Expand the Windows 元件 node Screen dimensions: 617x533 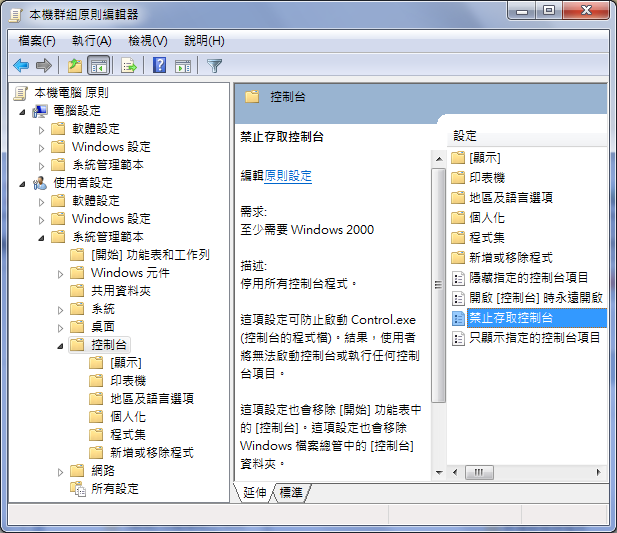click(60, 274)
